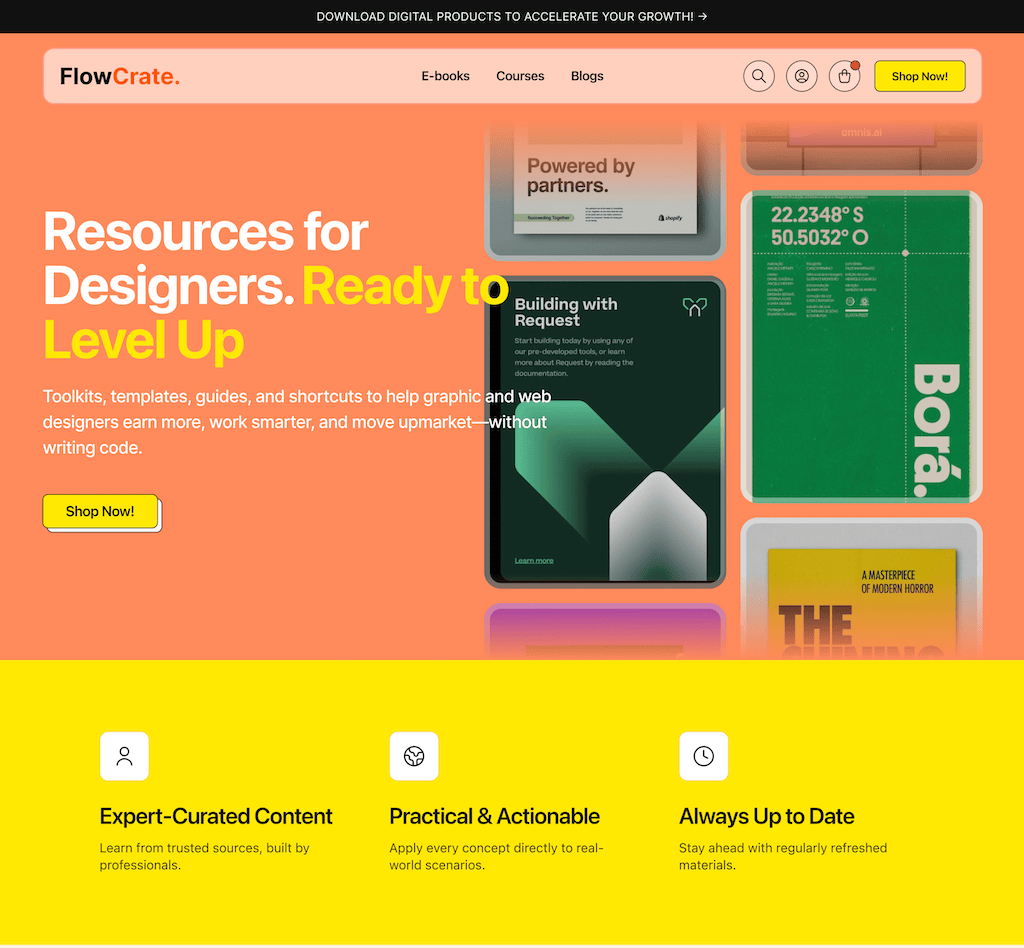Open the Powered by partners card thumbnail

pos(605,191)
